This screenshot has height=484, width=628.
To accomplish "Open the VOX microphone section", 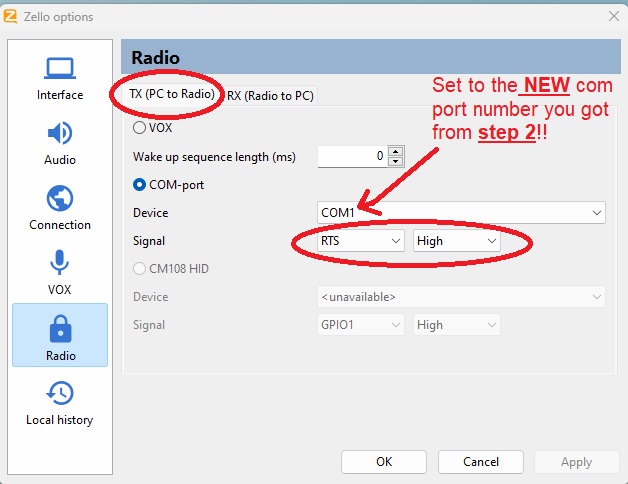I will [x=60, y=272].
